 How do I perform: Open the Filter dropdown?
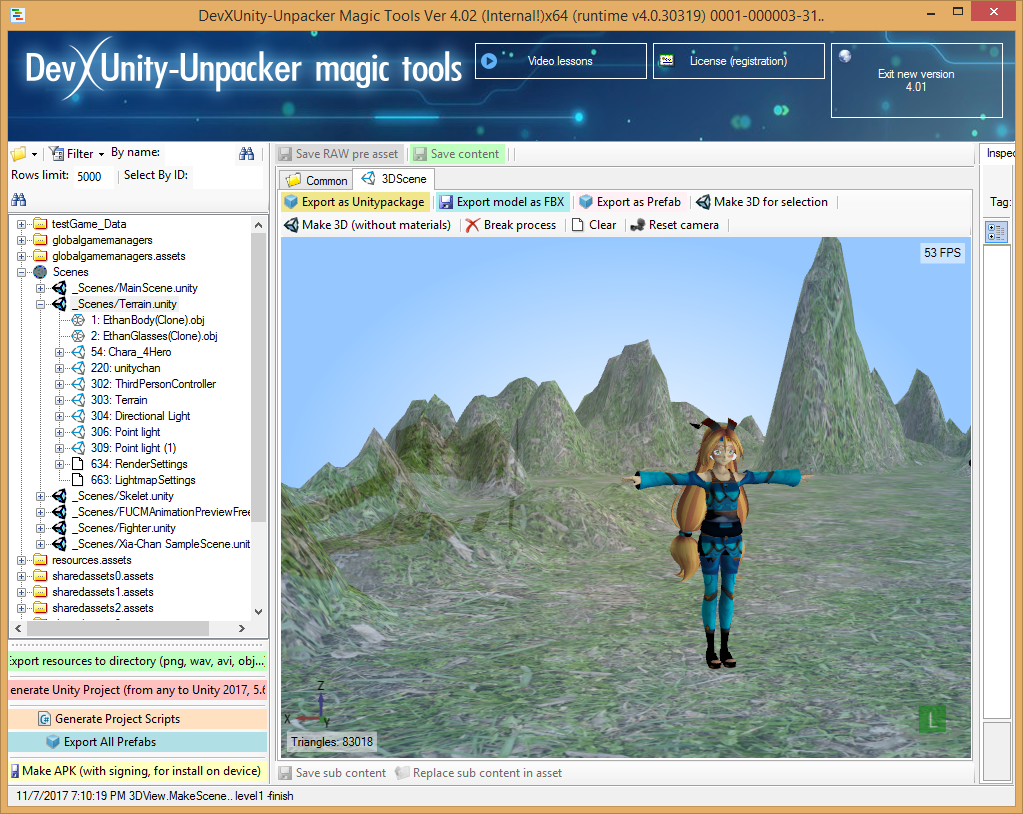coord(77,154)
